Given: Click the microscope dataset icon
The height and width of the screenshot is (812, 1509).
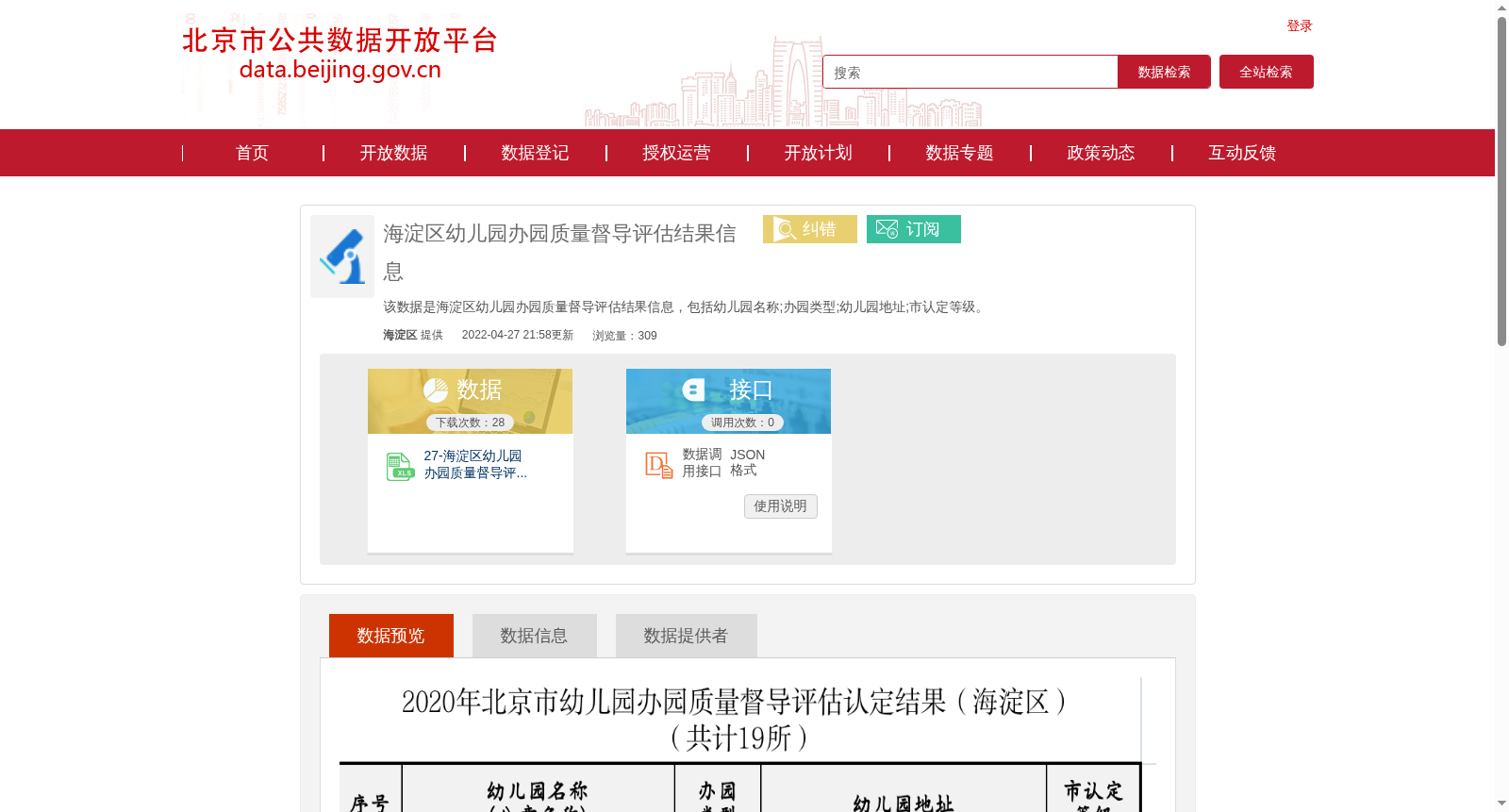Looking at the screenshot, I should pyautogui.click(x=342, y=257).
